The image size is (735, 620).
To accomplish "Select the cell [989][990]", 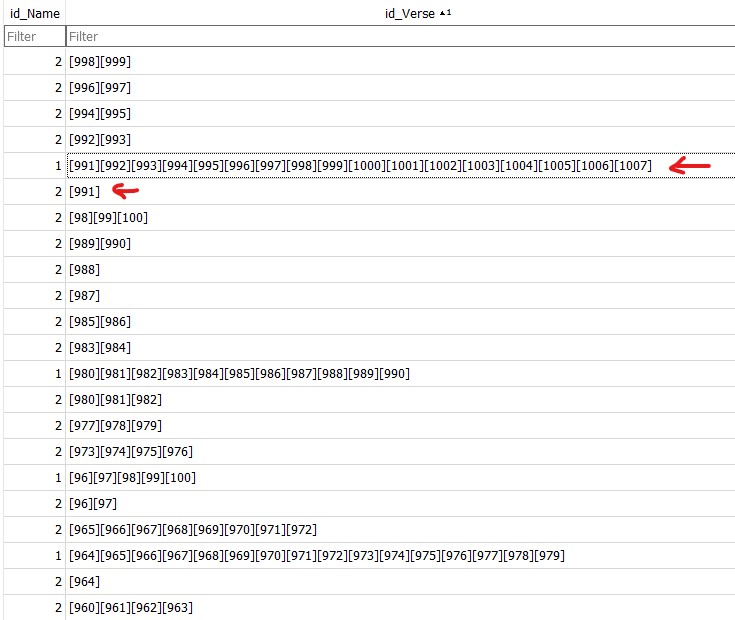I will (401, 244).
